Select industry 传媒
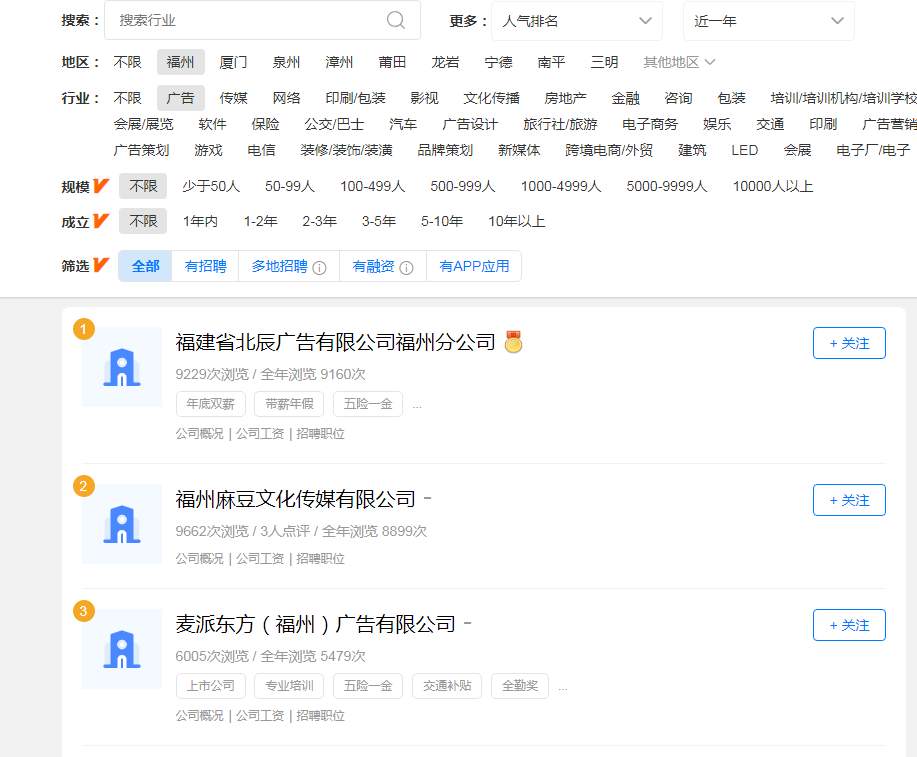 233,98
